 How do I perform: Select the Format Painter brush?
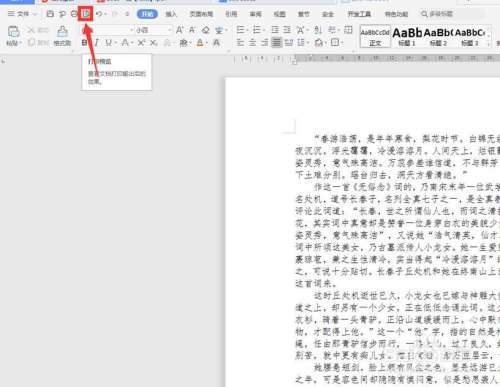(x=62, y=32)
